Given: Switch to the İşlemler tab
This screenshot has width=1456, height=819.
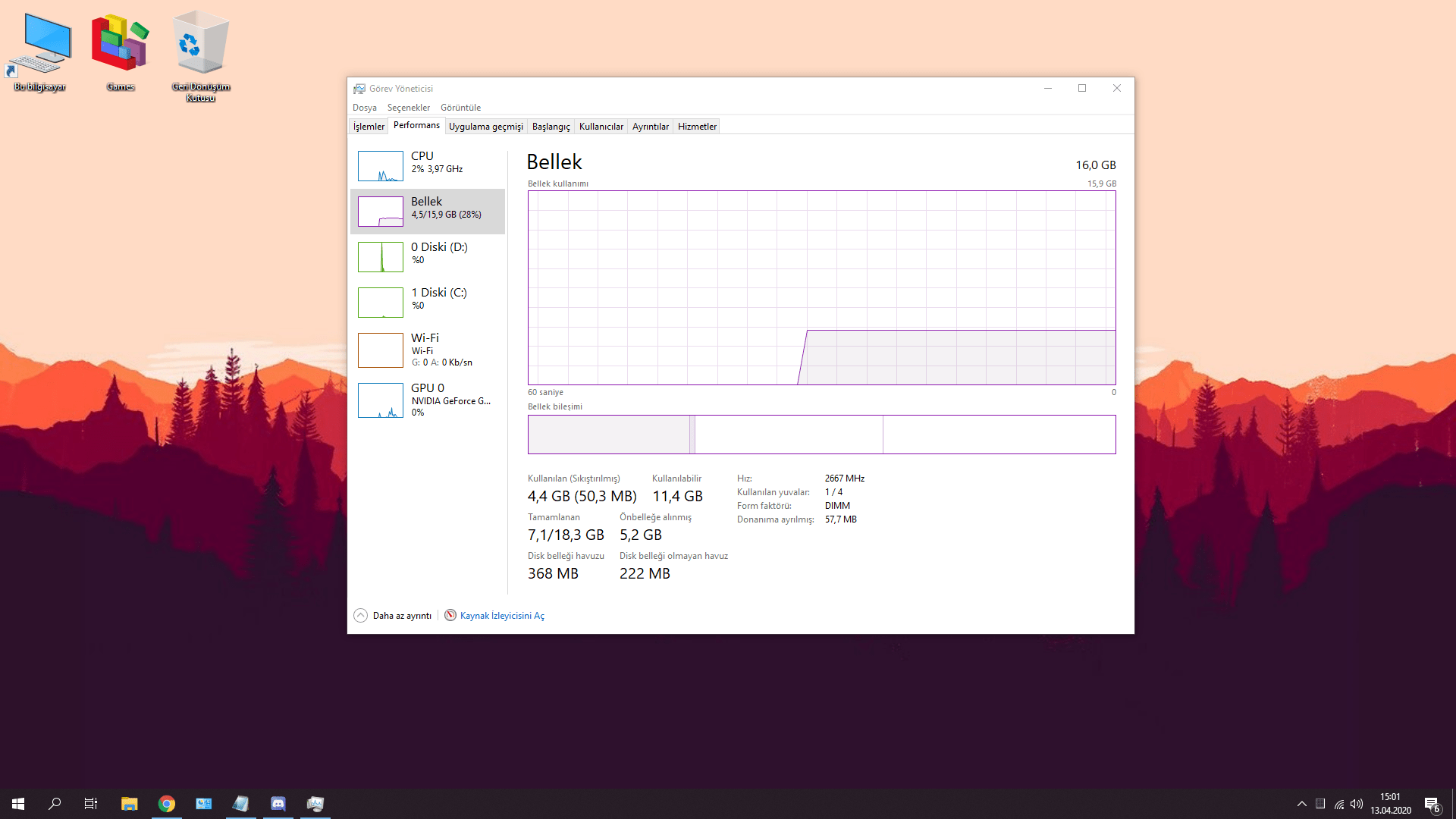Looking at the screenshot, I should (x=369, y=127).
